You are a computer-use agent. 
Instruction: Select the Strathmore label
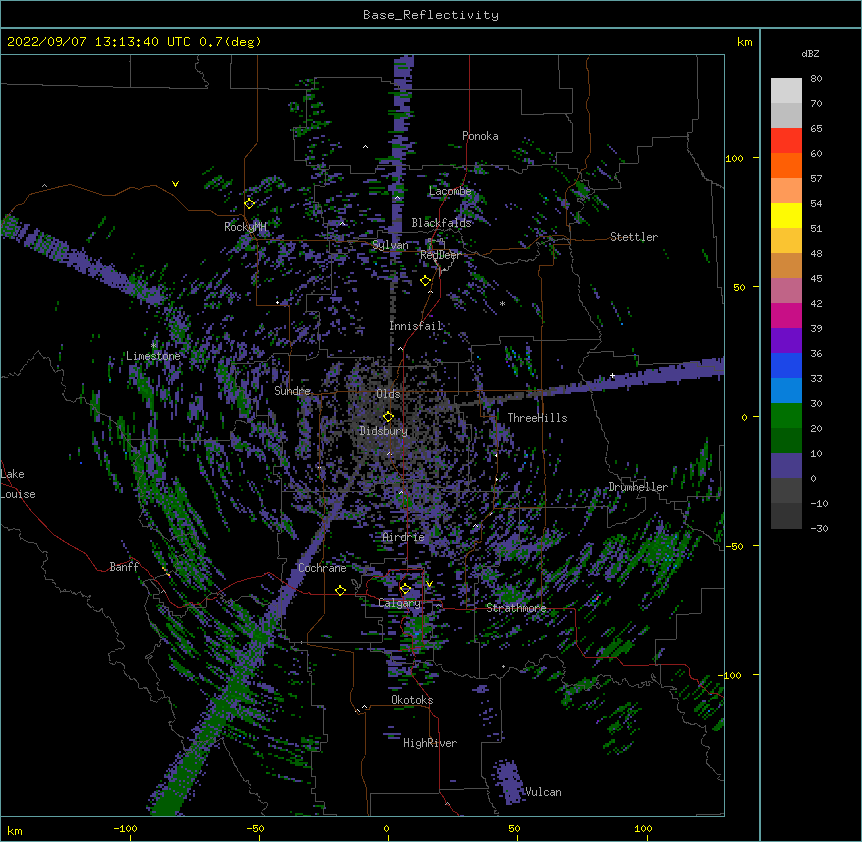click(516, 608)
